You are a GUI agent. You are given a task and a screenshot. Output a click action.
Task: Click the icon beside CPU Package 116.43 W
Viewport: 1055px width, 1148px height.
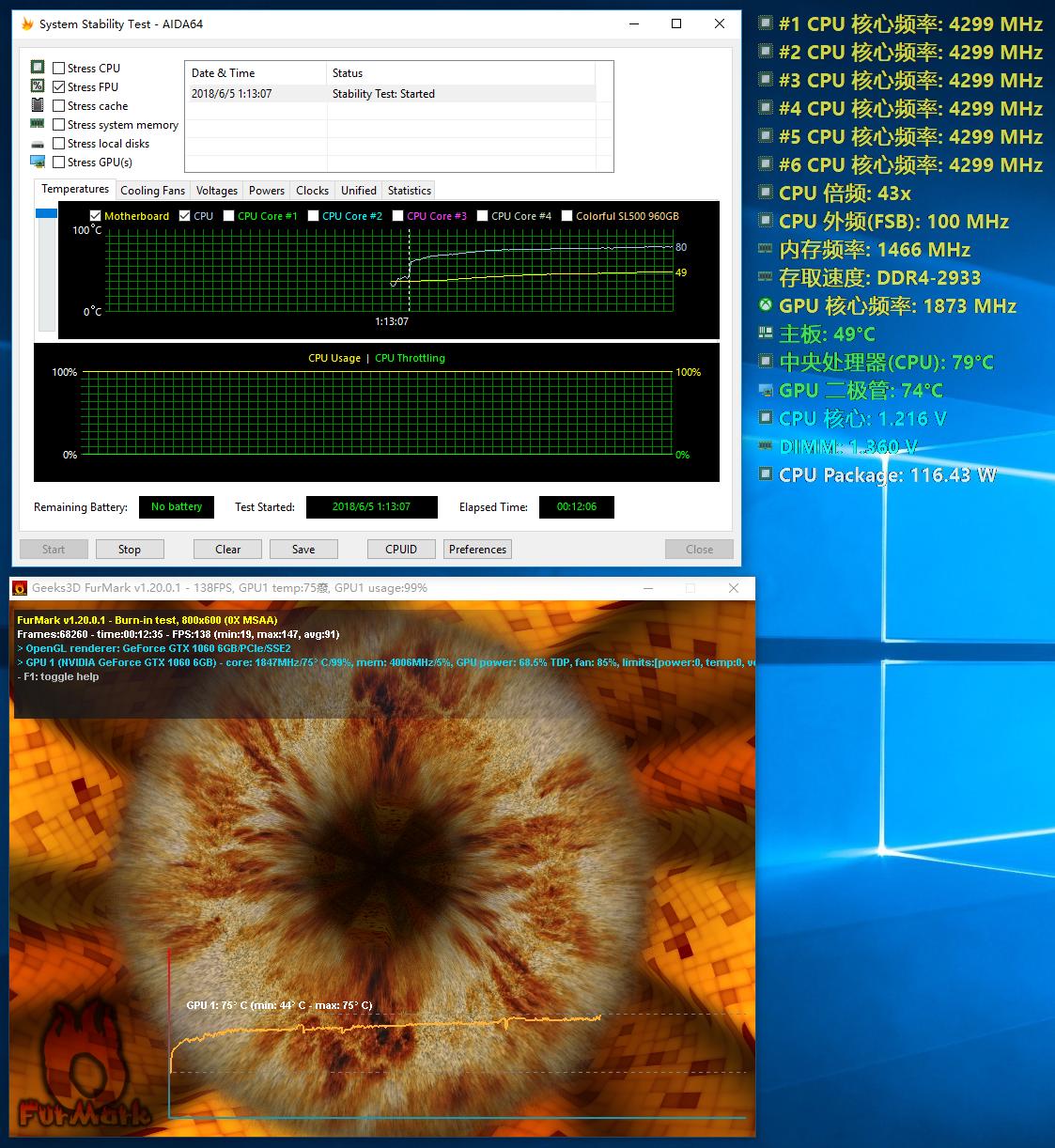coord(766,474)
